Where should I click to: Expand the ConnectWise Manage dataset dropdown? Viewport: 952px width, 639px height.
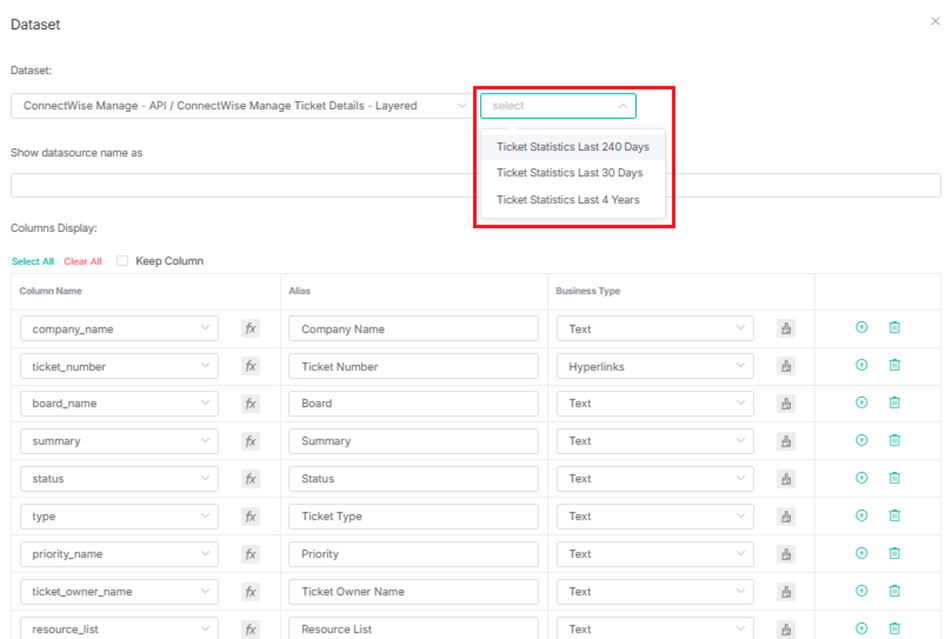pyautogui.click(x=240, y=106)
